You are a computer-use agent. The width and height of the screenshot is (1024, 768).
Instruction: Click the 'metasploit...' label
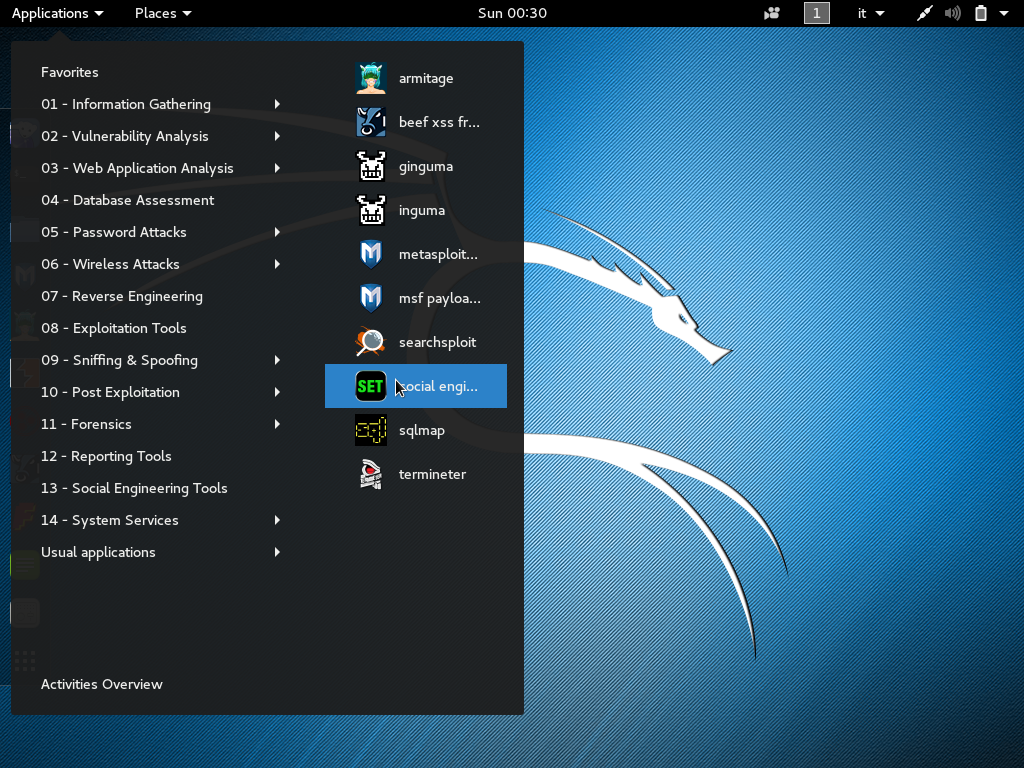tap(438, 254)
